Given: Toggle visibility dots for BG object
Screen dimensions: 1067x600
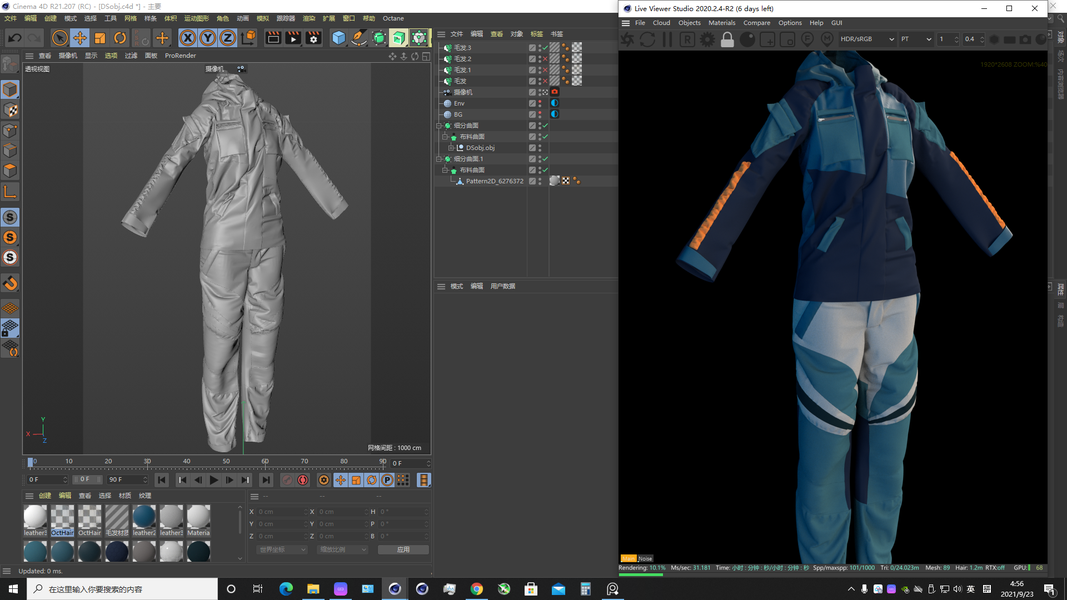Looking at the screenshot, I should [541, 114].
